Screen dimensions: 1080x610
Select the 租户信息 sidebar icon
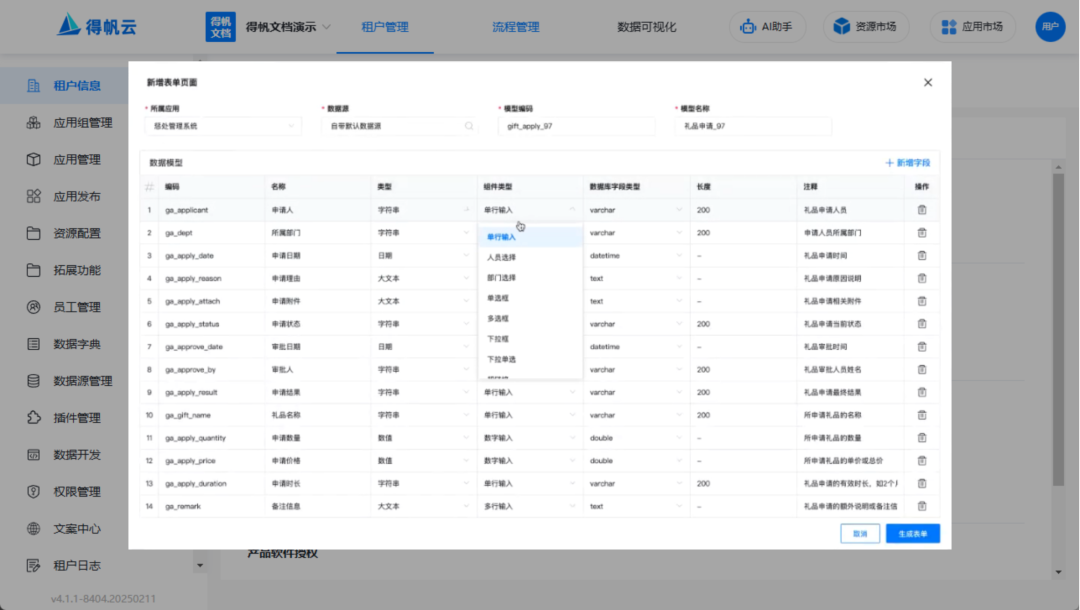coord(33,84)
